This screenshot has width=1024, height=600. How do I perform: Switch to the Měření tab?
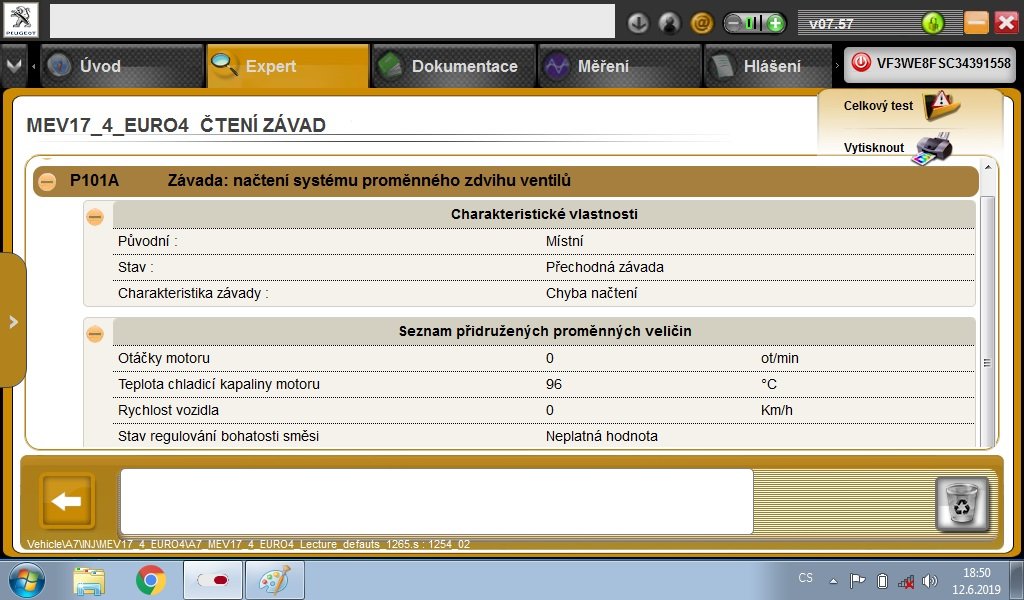click(619, 66)
